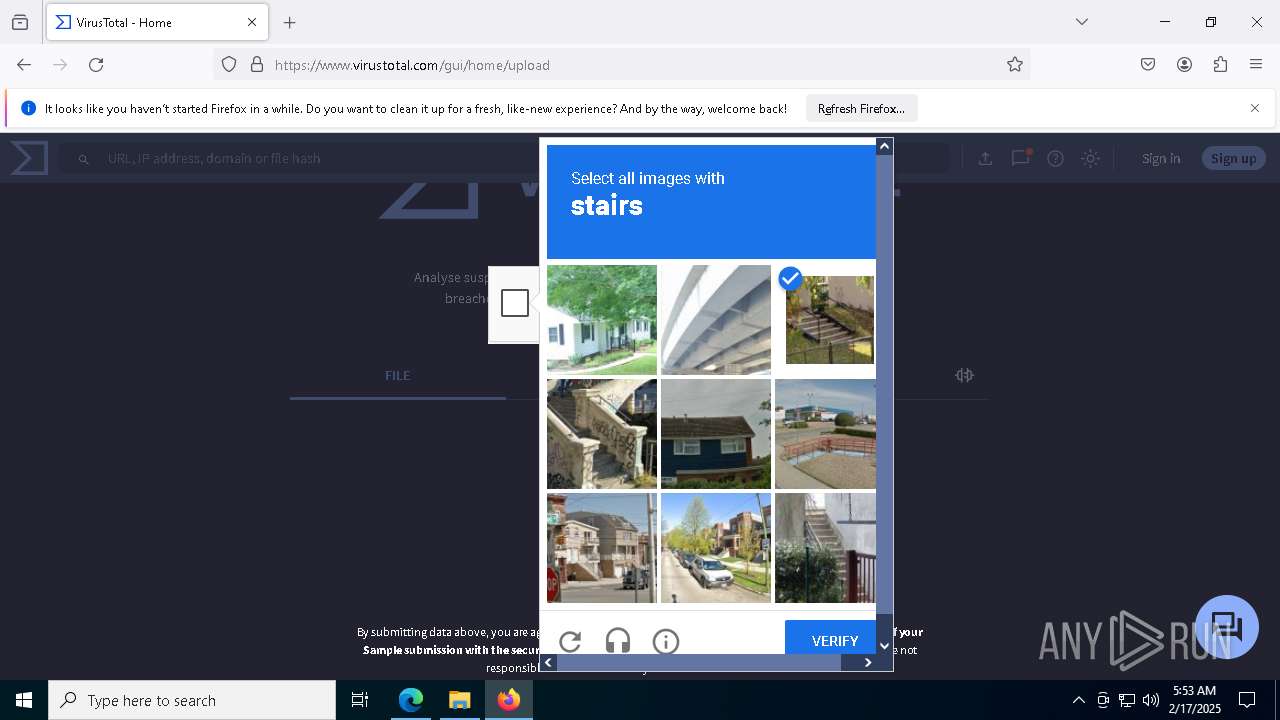Open the Save to Pocket icon
The image size is (1280, 720).
[1148, 65]
